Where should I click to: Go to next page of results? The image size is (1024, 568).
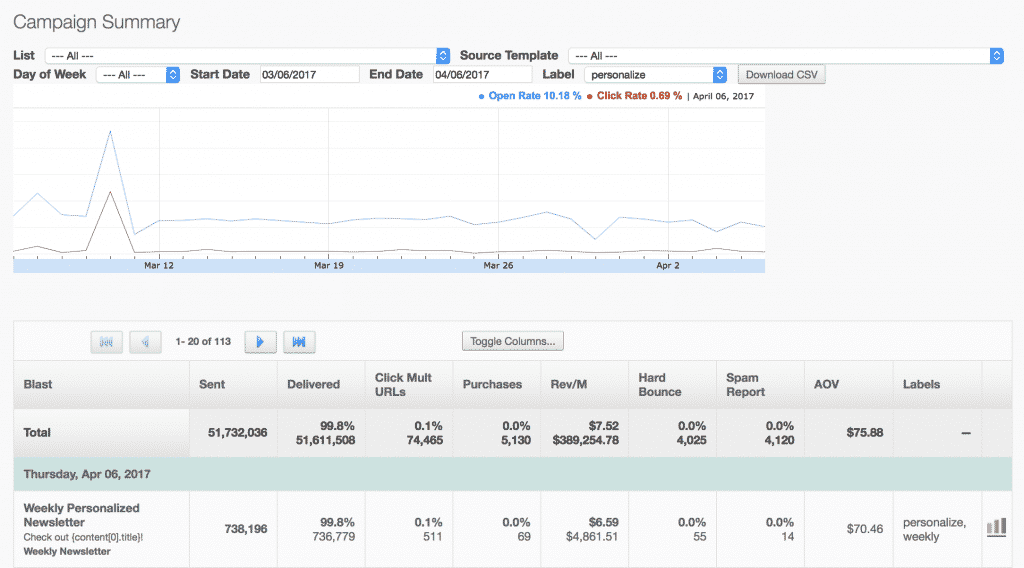(260, 342)
